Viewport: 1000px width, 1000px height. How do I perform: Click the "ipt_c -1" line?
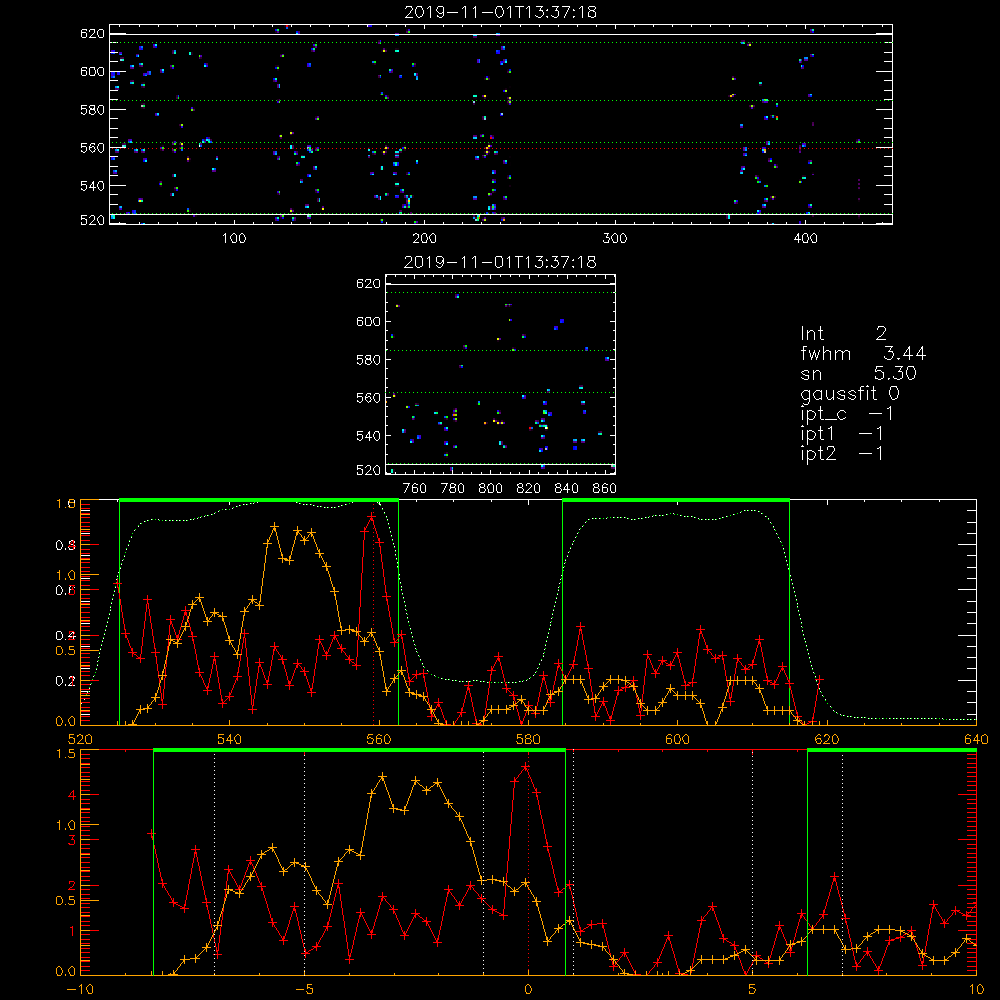coord(847,414)
